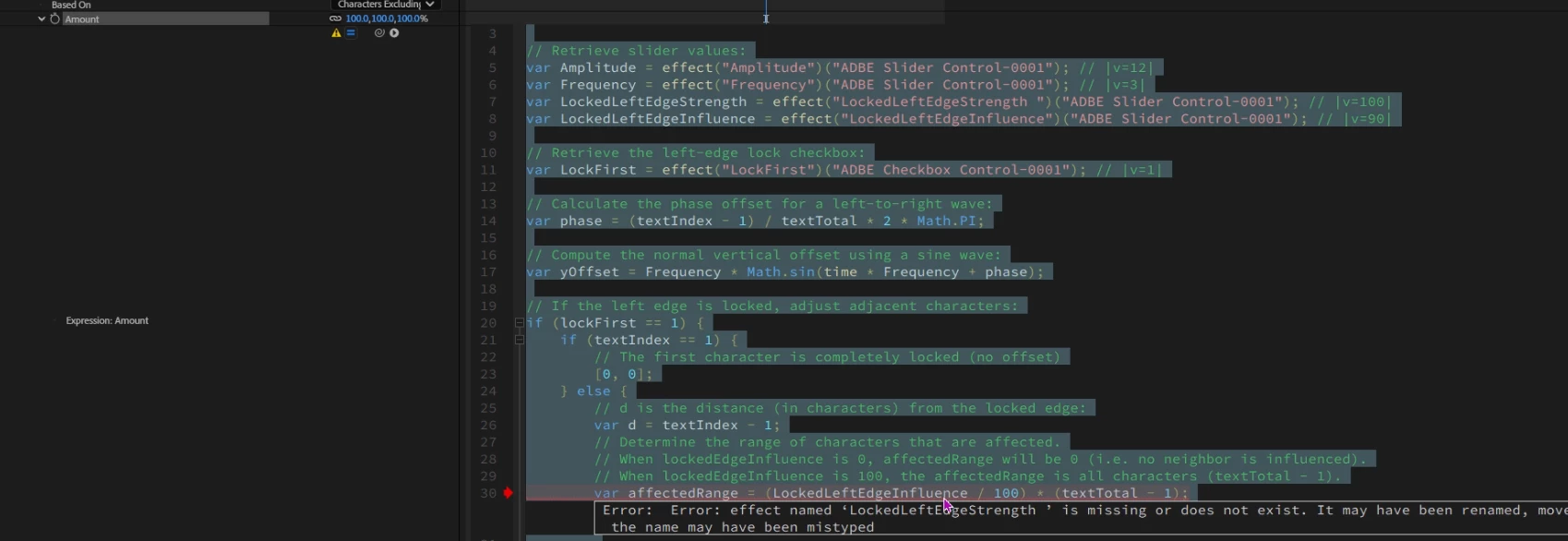1568x541 pixels.
Task: Toggle the enable expression equals button
Action: point(351,32)
